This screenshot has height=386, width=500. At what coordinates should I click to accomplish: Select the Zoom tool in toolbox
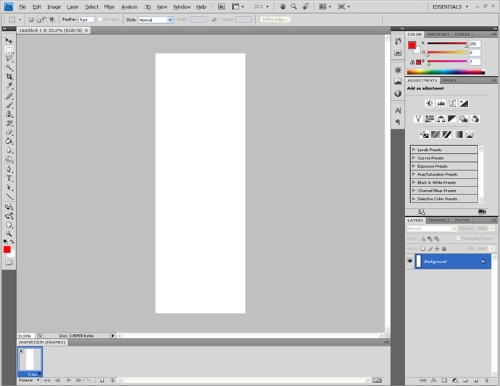point(9,234)
